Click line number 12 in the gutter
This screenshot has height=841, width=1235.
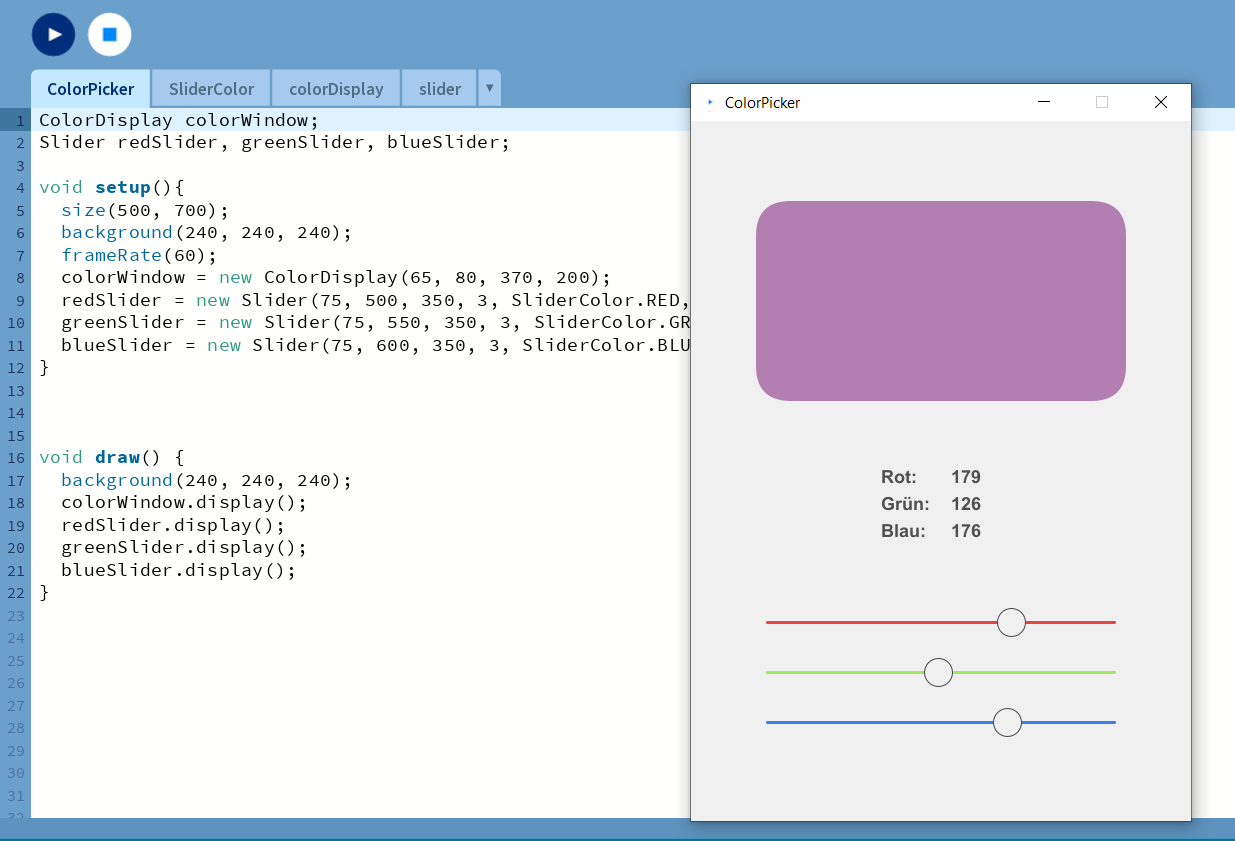tap(15, 367)
